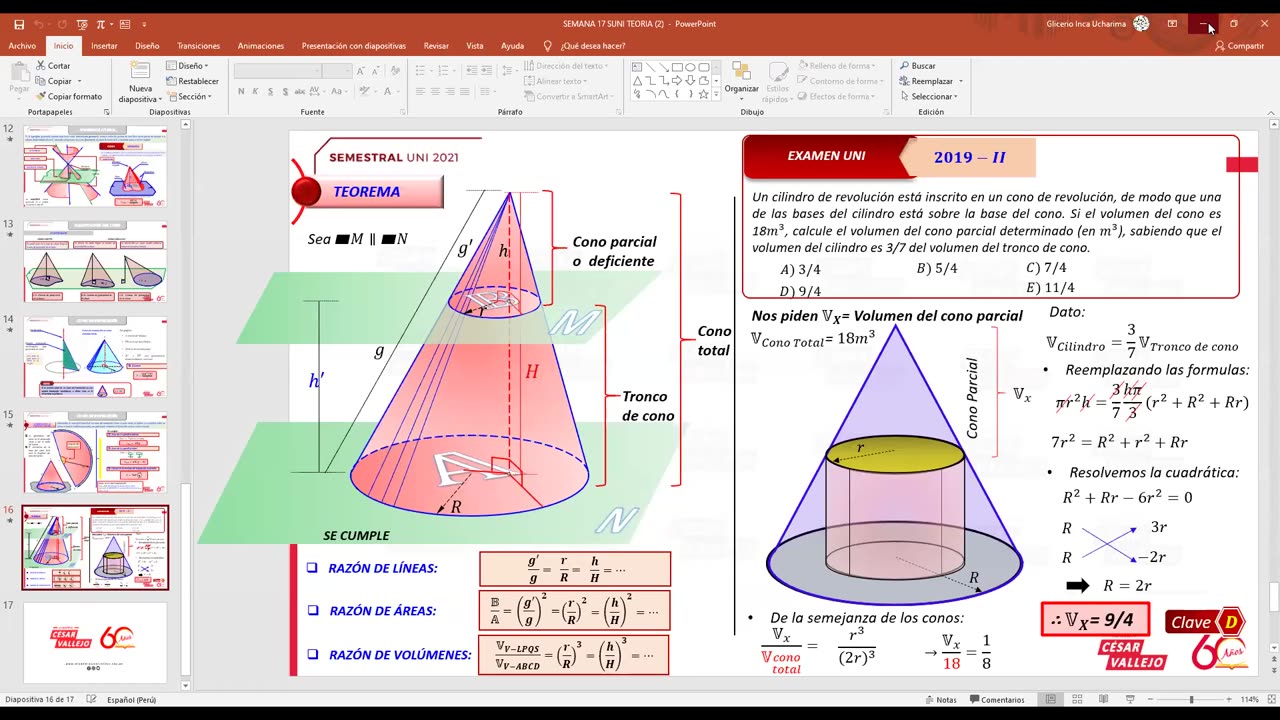Click the Cortar scissors button
The width and height of the screenshot is (1280, 720).
coord(53,66)
